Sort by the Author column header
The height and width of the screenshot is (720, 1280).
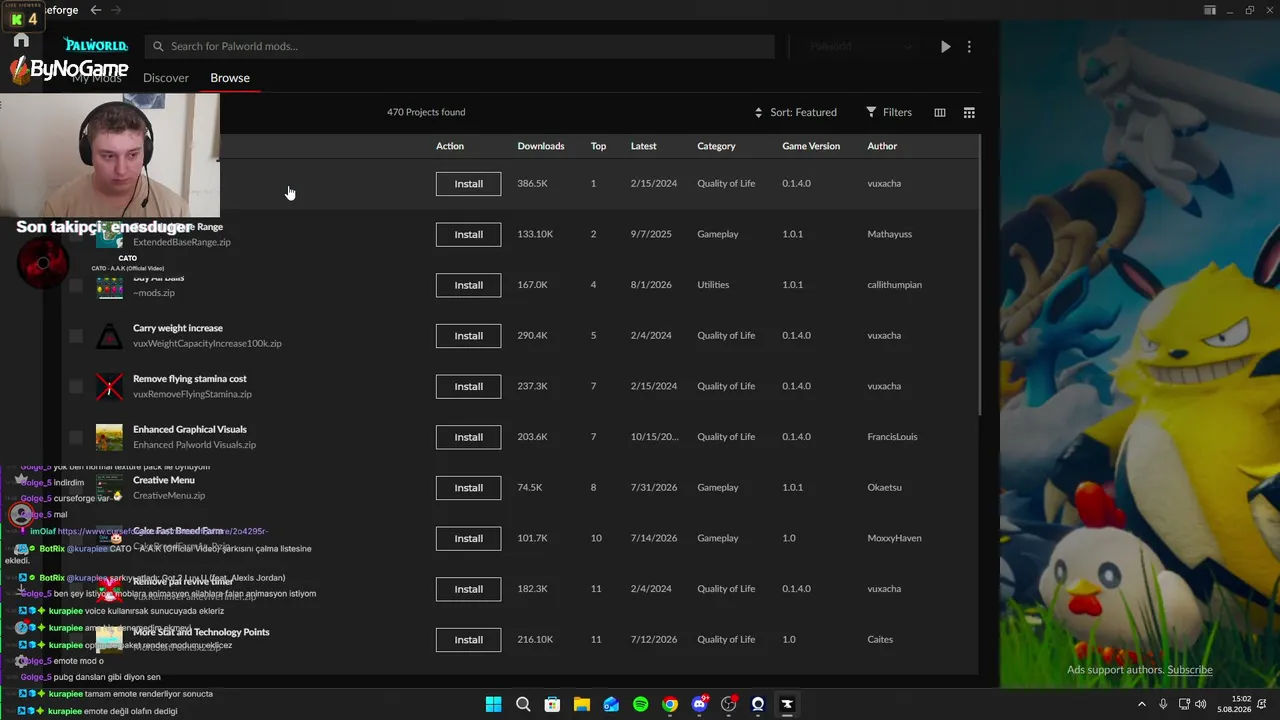[882, 146]
